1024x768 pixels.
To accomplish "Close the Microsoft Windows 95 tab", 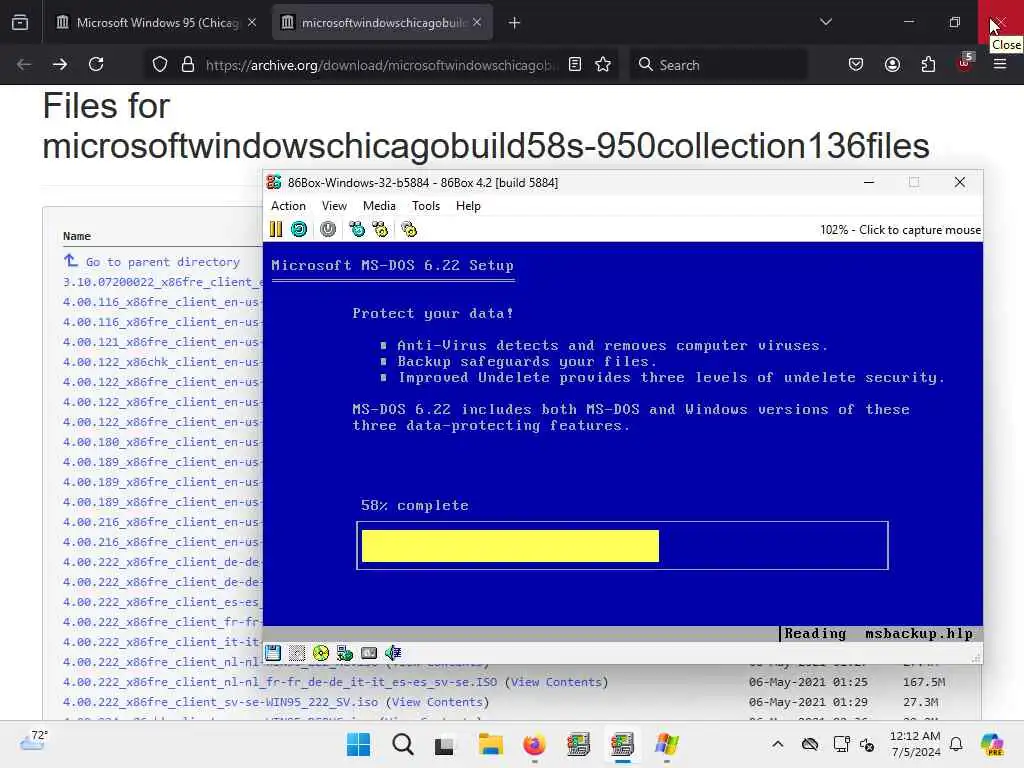I will pyautogui.click(x=252, y=22).
